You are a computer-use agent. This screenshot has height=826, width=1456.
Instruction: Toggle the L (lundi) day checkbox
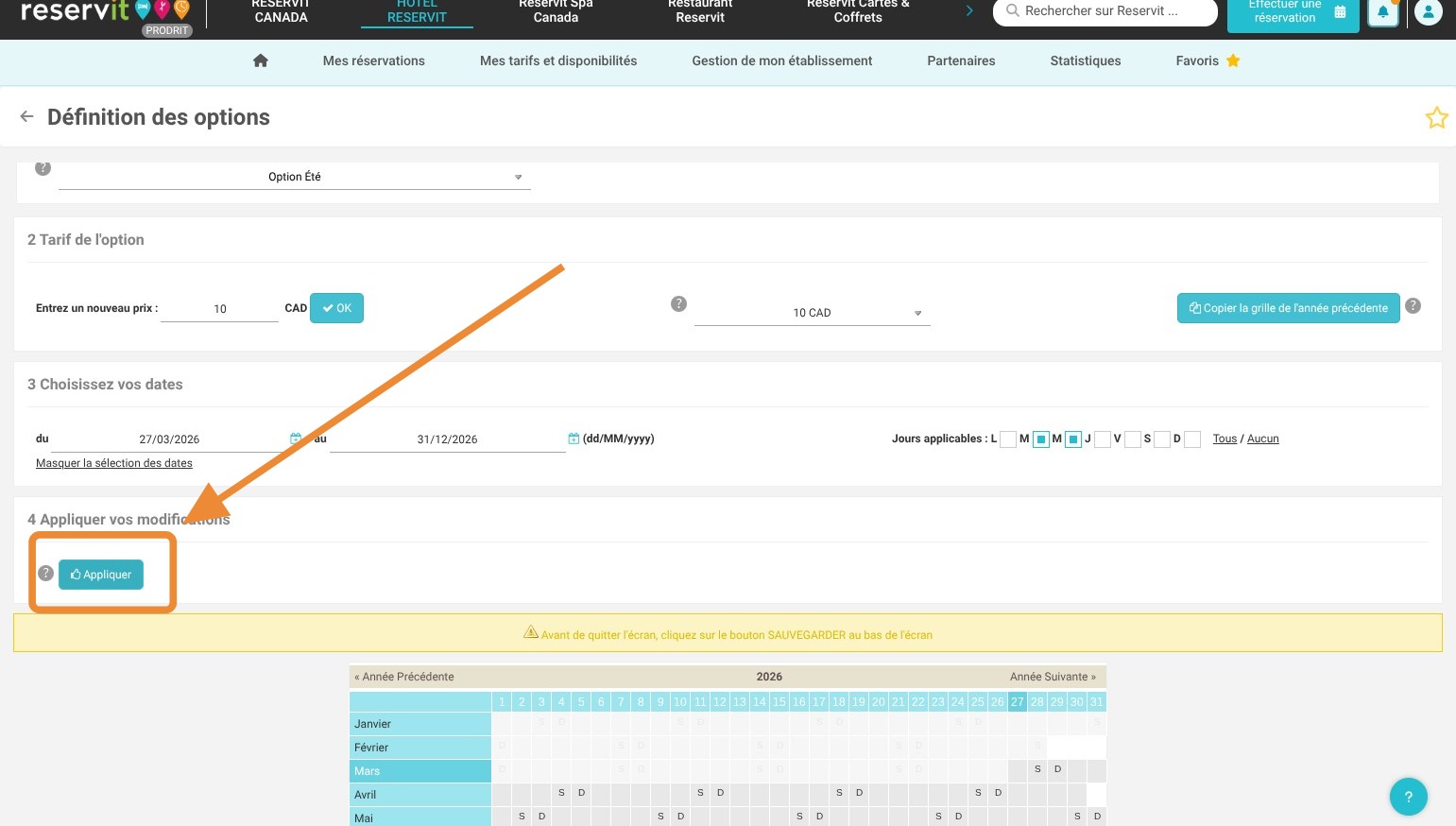(x=1008, y=439)
